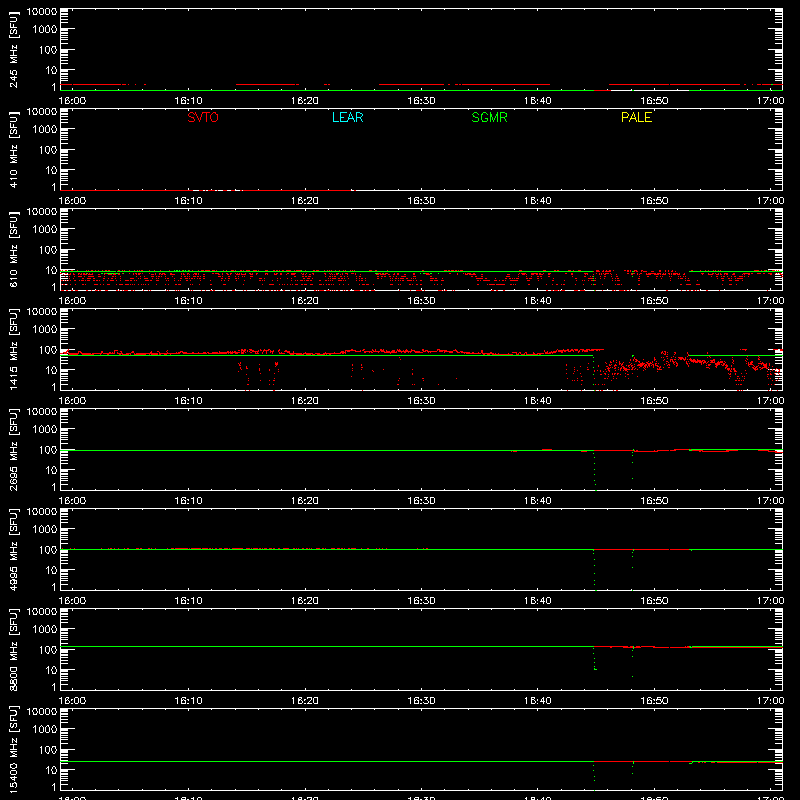Click the yellow PALE station label
This screenshot has width=800, height=800.
[636, 117]
